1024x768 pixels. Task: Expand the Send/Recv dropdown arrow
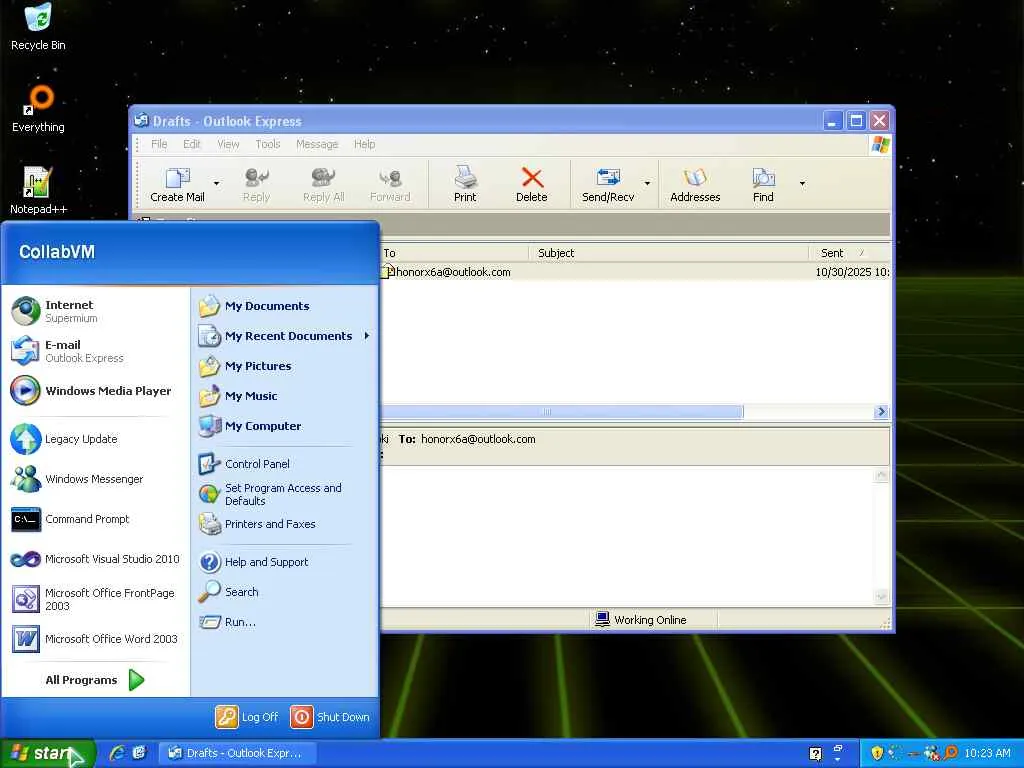click(647, 184)
